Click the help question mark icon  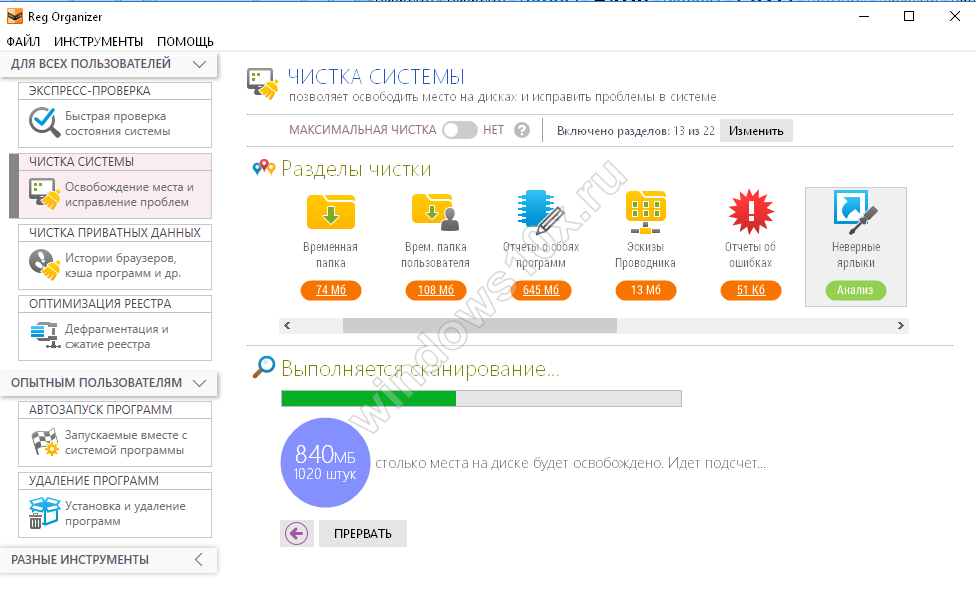pyautogui.click(x=521, y=130)
